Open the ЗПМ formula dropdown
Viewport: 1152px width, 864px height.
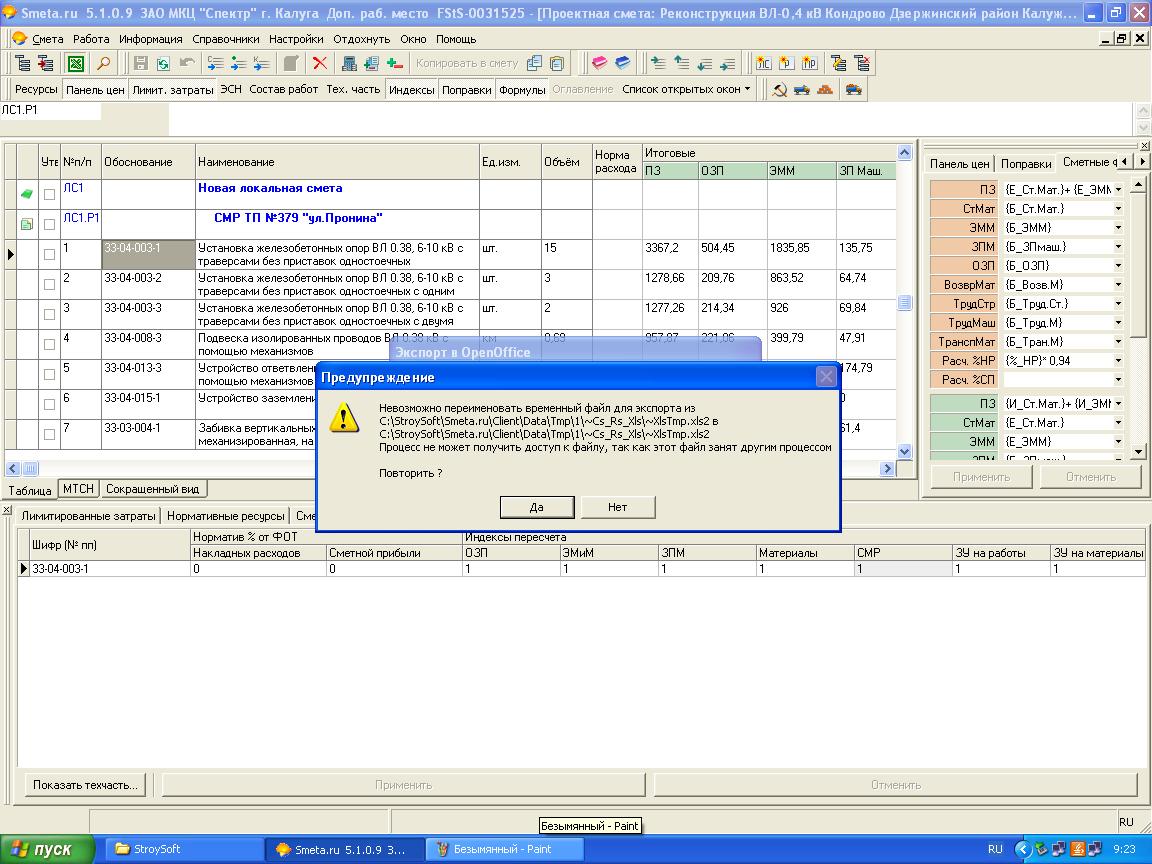pyautogui.click(x=1118, y=247)
